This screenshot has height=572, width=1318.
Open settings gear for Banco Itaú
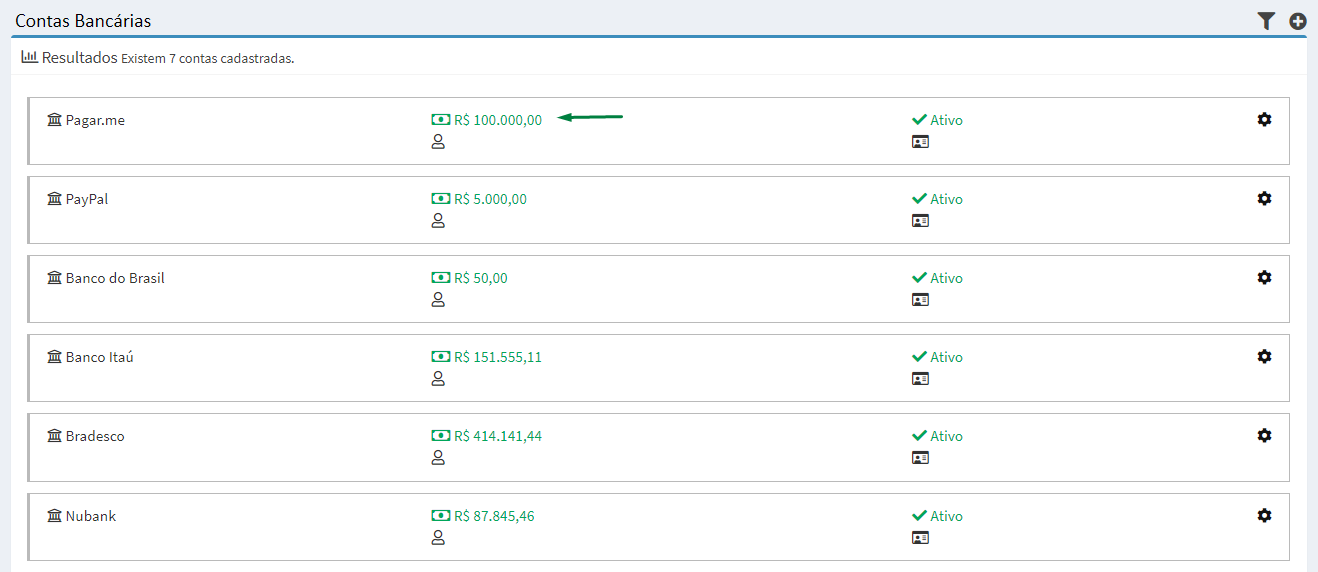[1264, 357]
